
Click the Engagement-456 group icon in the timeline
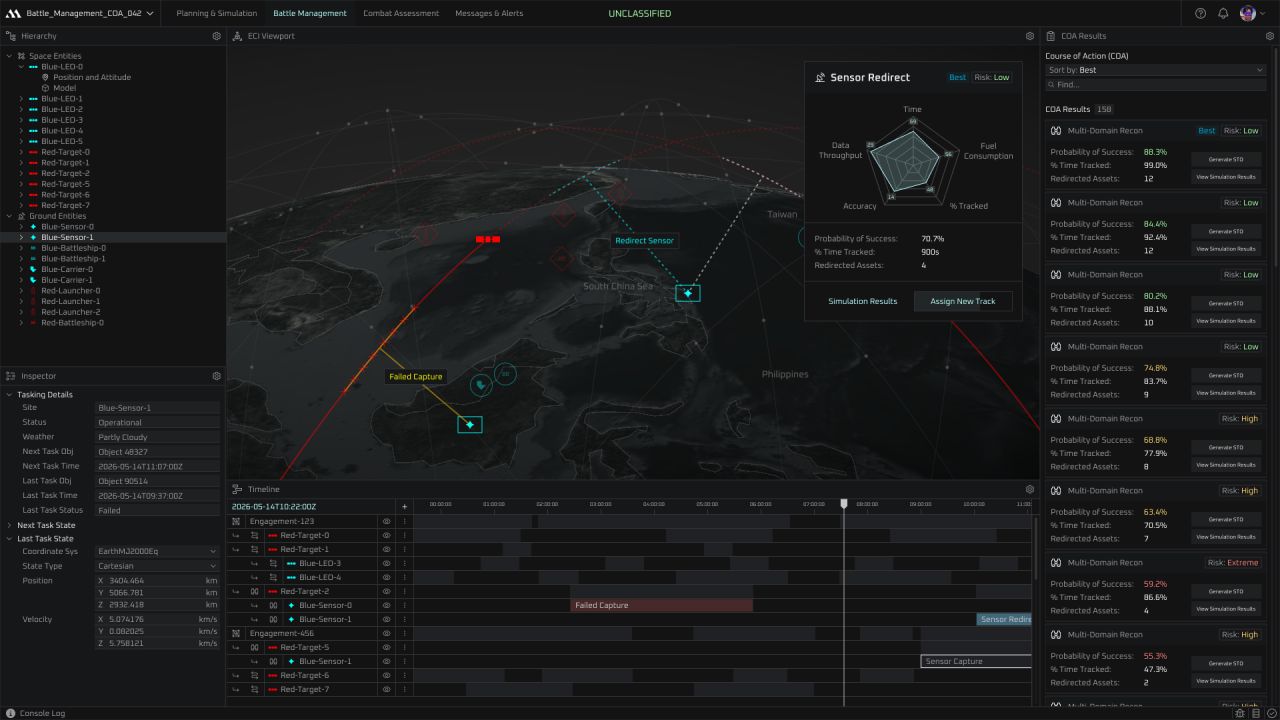pos(236,633)
